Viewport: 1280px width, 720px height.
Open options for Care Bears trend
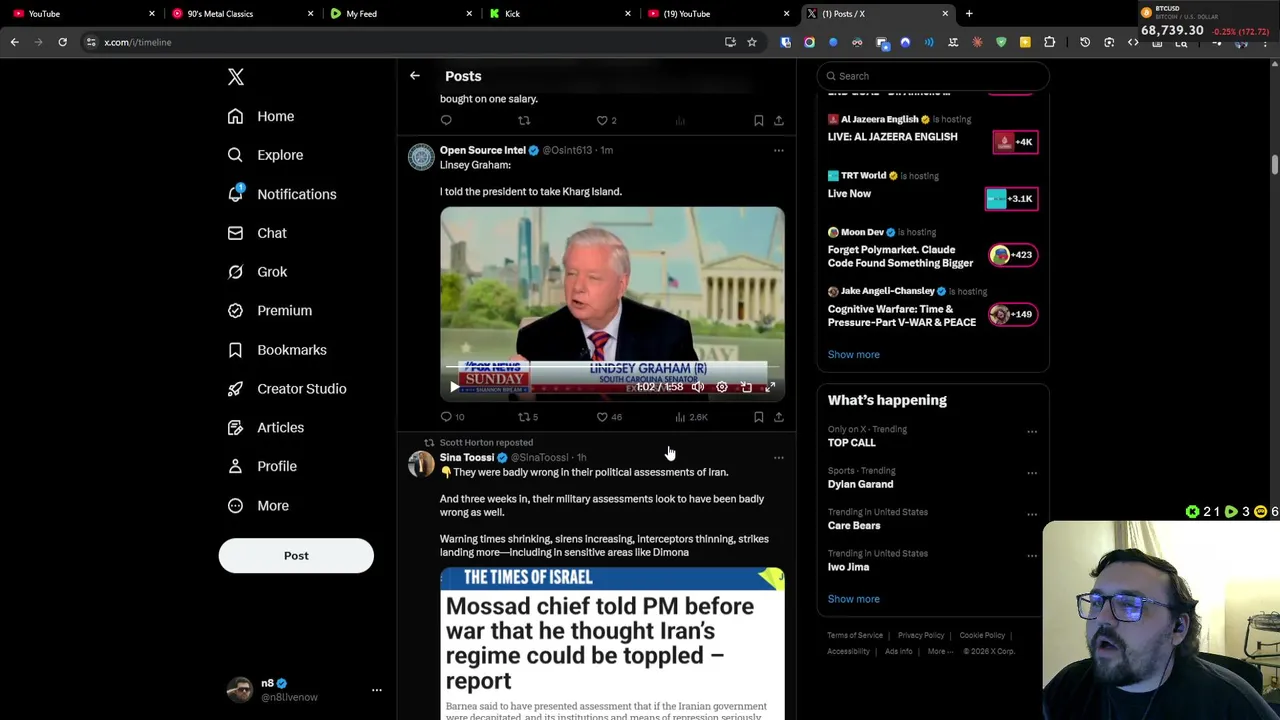pyautogui.click(x=1032, y=515)
